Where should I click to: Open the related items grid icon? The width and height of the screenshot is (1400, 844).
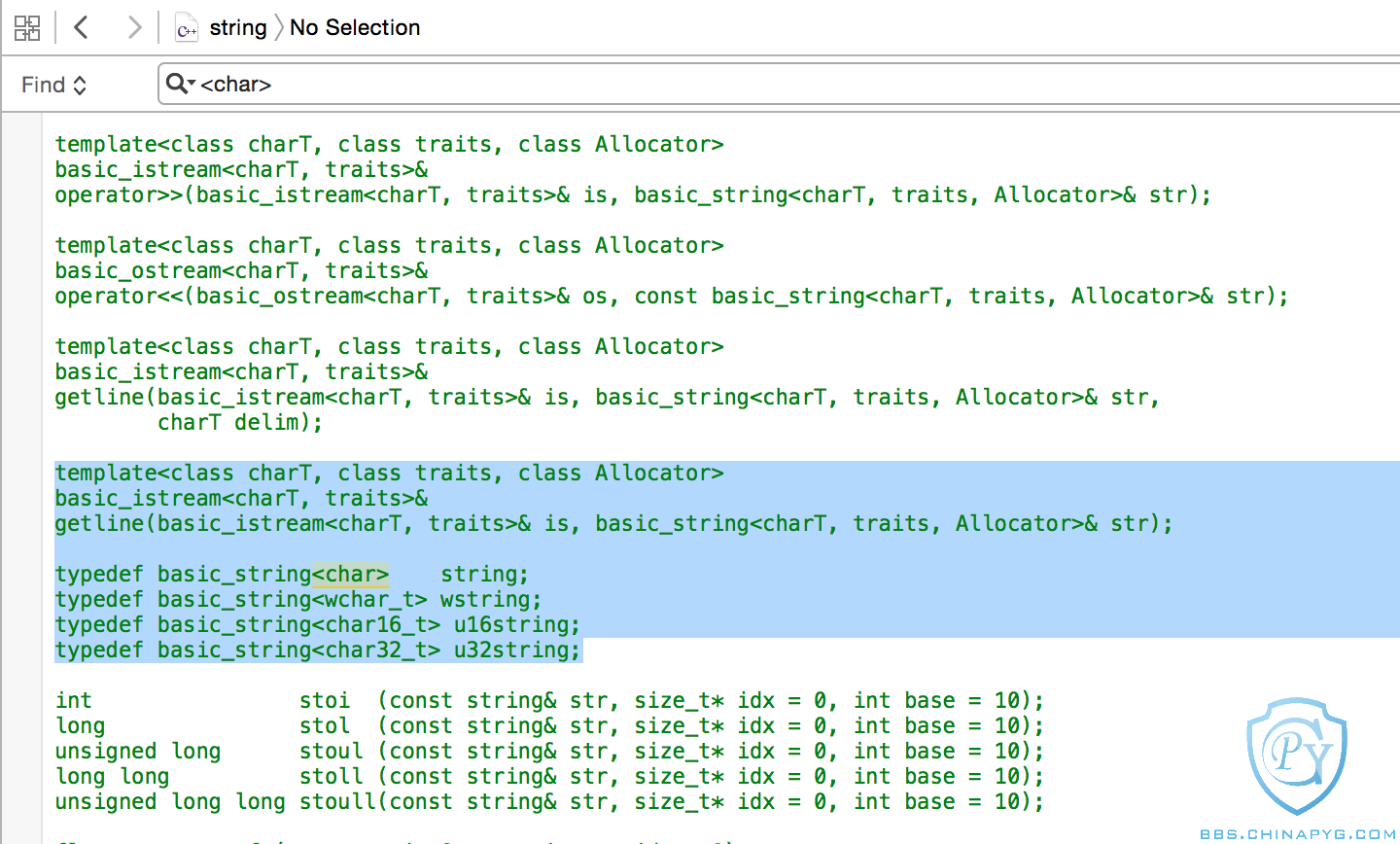click(x=27, y=27)
